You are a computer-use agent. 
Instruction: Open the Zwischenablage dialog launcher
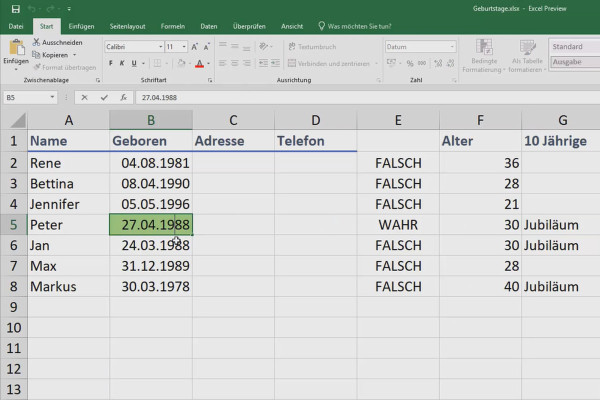point(98,80)
